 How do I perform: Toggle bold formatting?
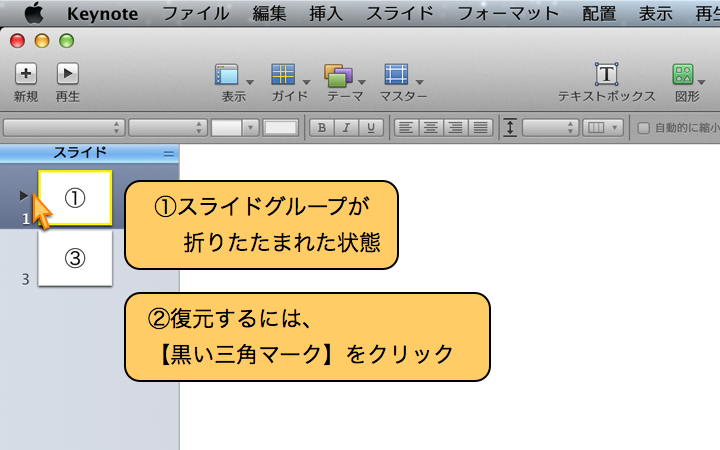point(322,128)
